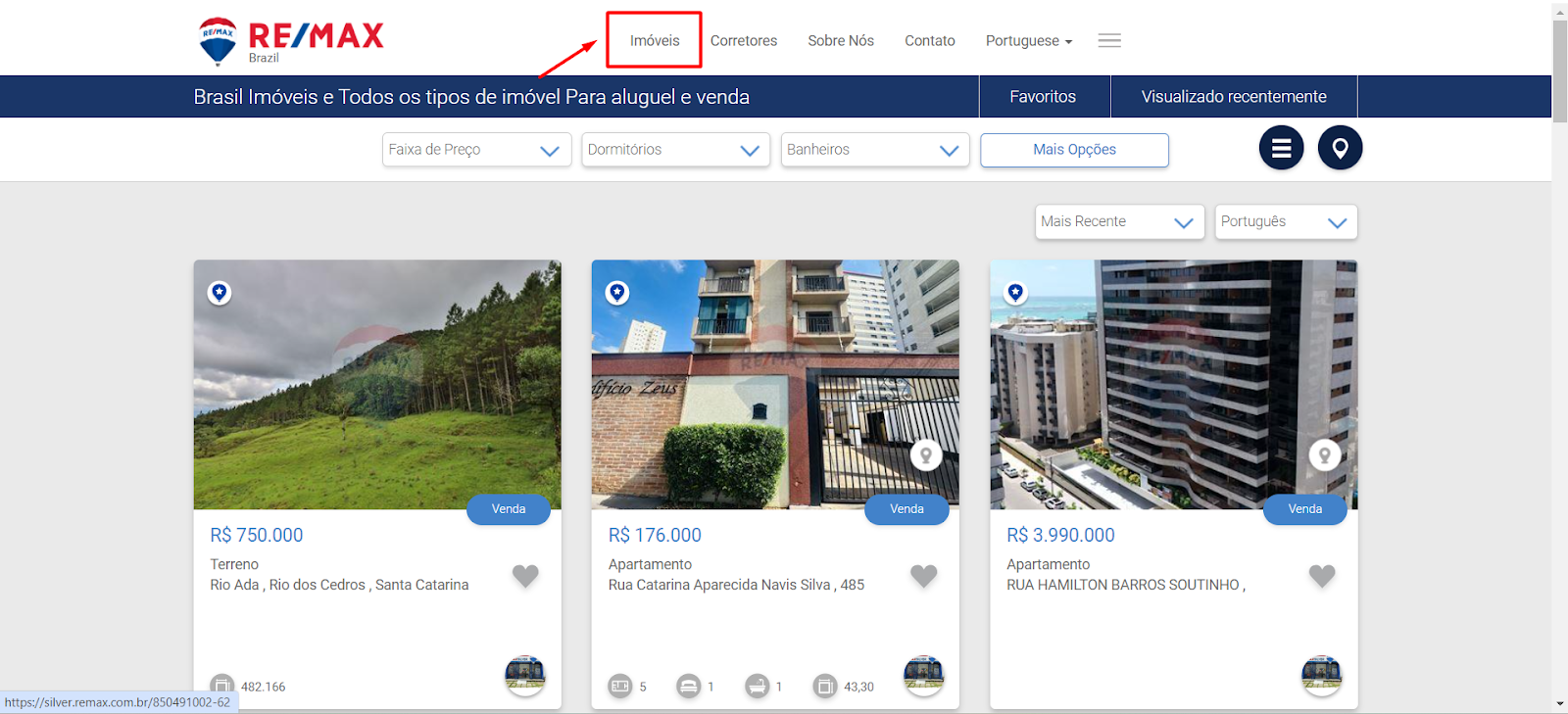The height and width of the screenshot is (714, 1568).
Task: Open the R$ 750.000 price link
Action: click(x=257, y=536)
